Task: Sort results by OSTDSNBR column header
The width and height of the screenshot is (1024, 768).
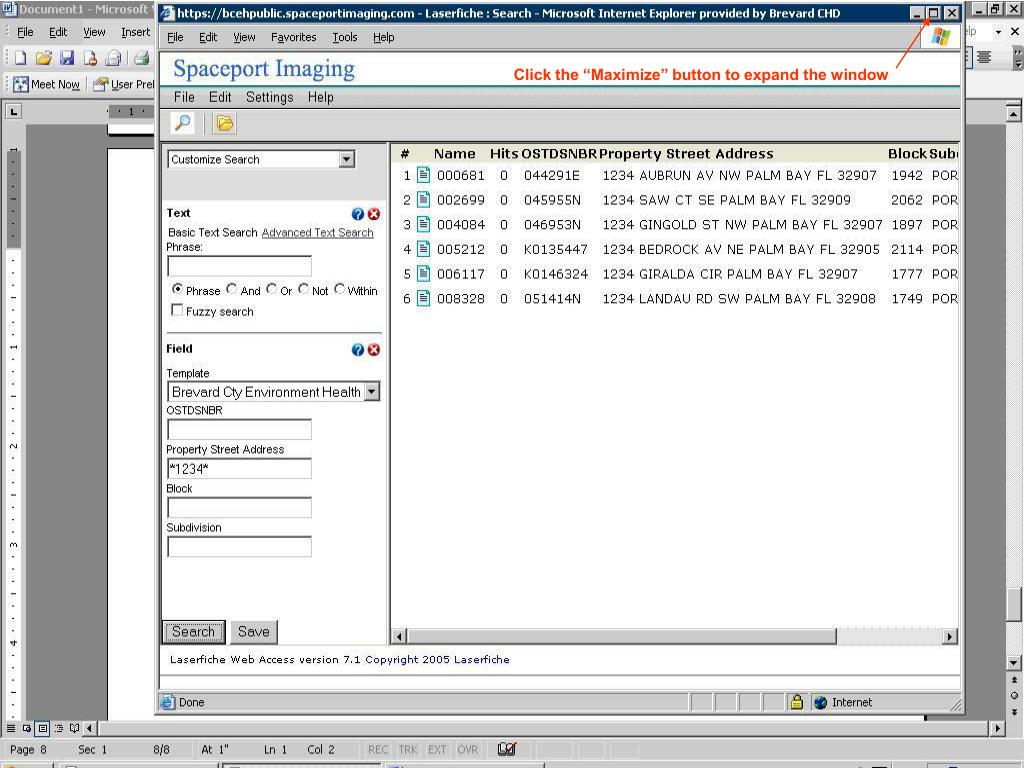Action: tap(559, 153)
